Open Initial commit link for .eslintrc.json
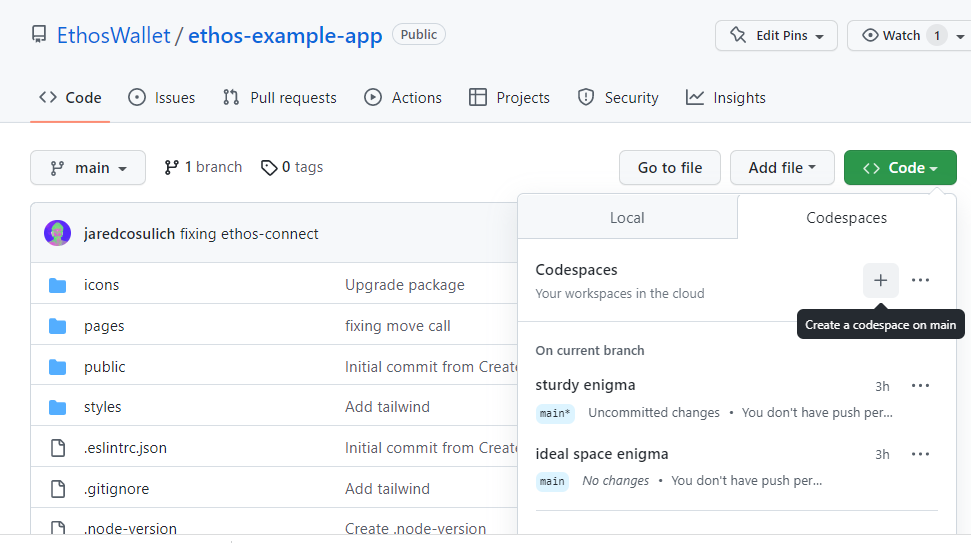 [431, 448]
